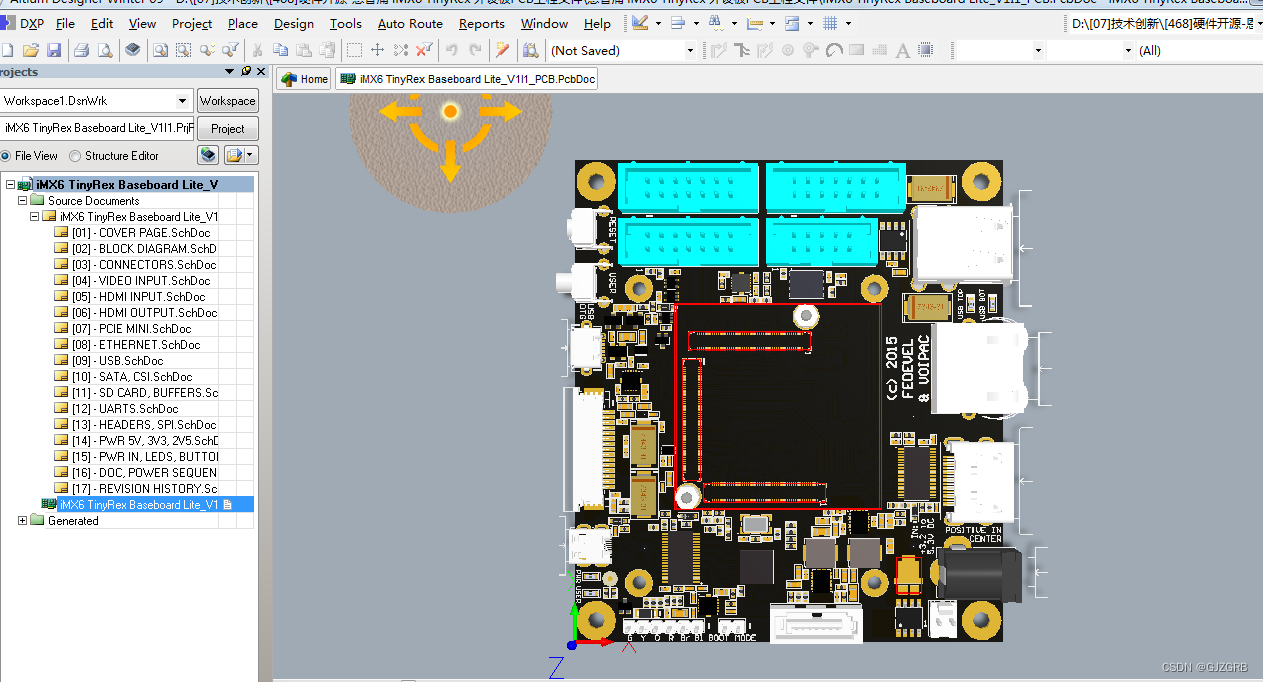The image size is (1263, 682).
Task: Click the Home icon beside the document tabs
Action: (290, 78)
